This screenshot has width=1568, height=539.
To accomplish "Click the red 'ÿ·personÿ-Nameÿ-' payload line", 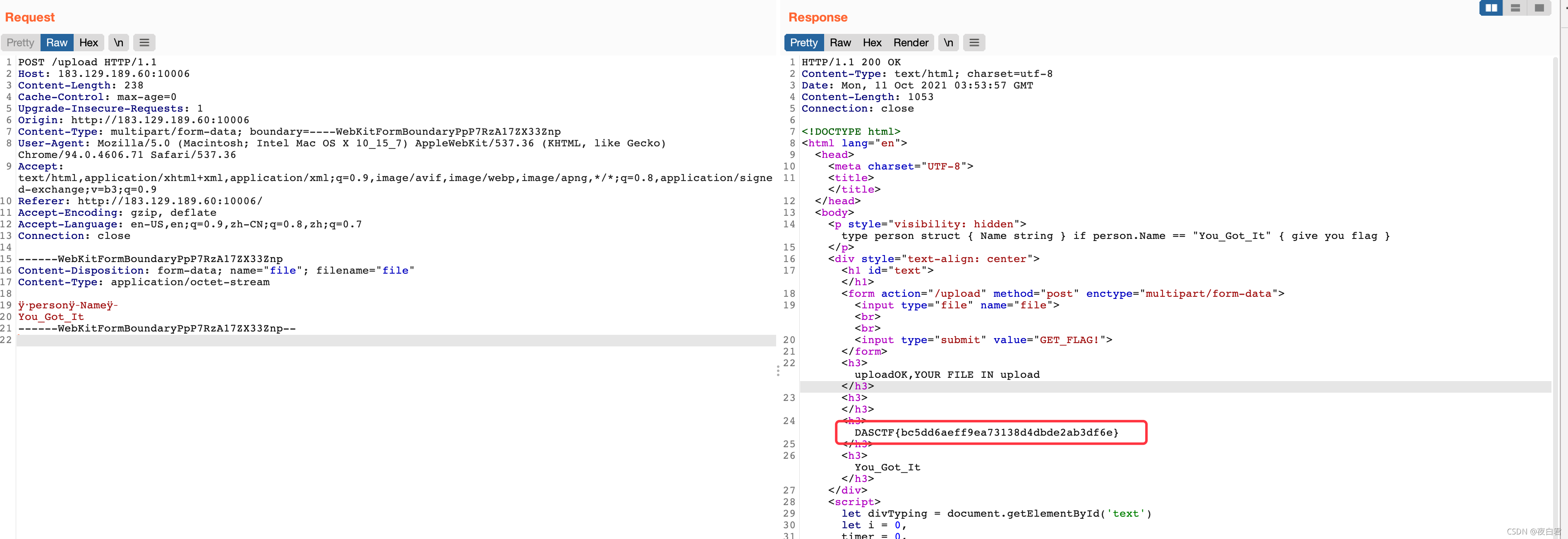I will click(x=67, y=305).
